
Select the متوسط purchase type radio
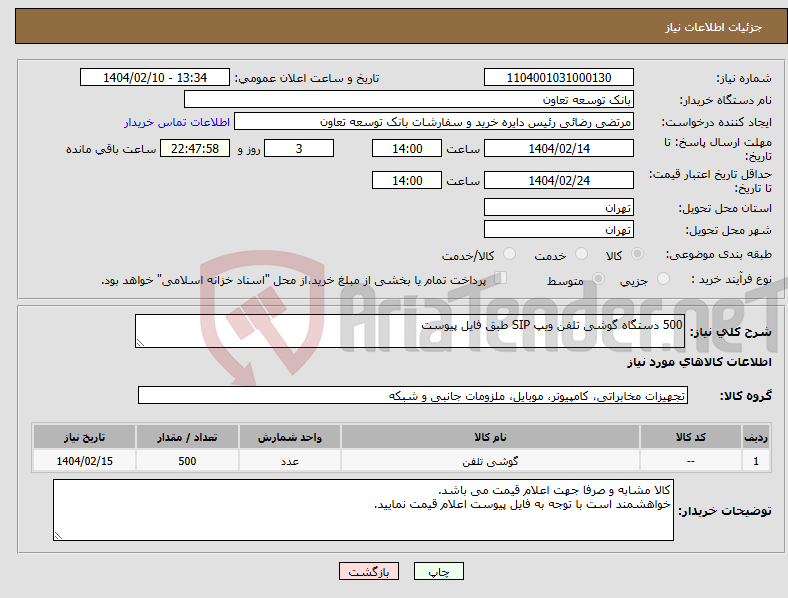598,278
